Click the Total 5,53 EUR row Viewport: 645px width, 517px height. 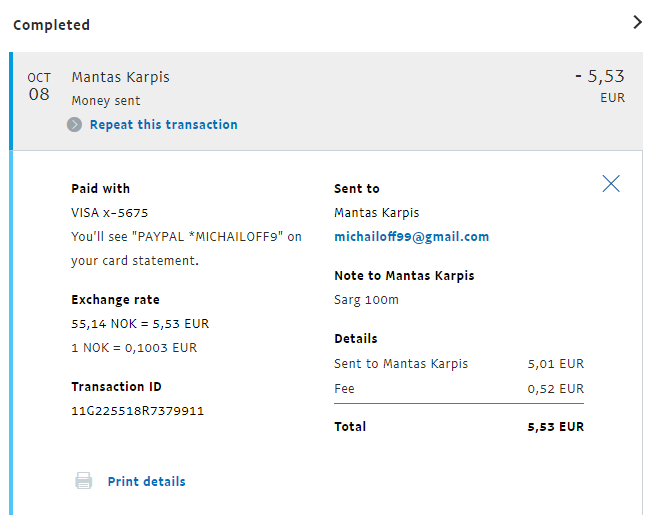(x=458, y=427)
